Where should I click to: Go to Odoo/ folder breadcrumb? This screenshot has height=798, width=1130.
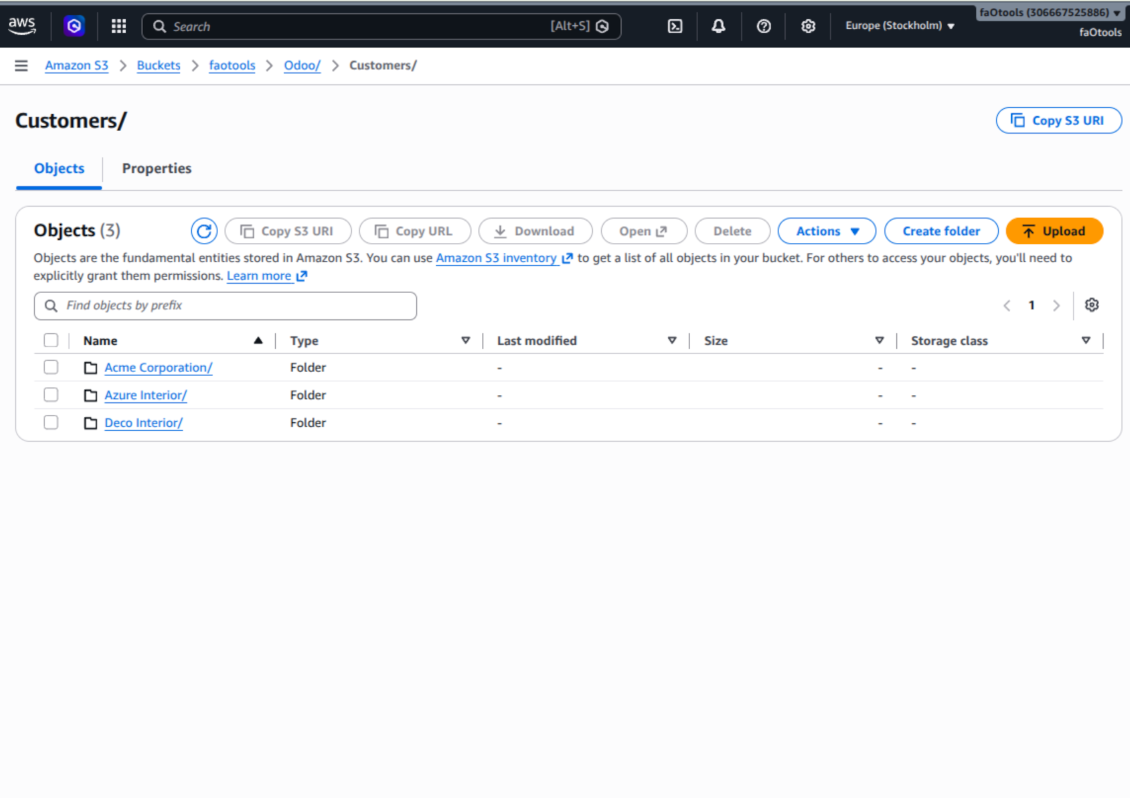click(x=302, y=66)
